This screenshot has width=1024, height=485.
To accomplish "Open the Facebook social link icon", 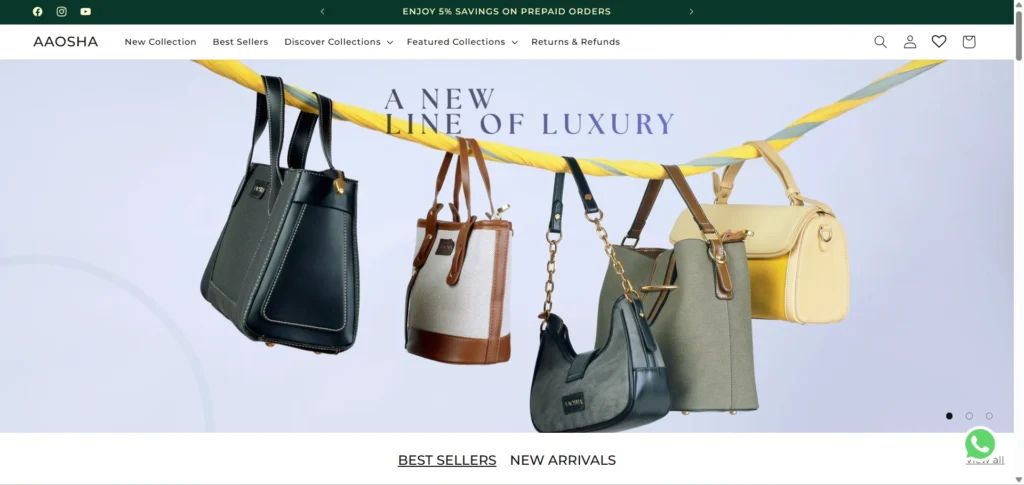I will pyautogui.click(x=37, y=11).
